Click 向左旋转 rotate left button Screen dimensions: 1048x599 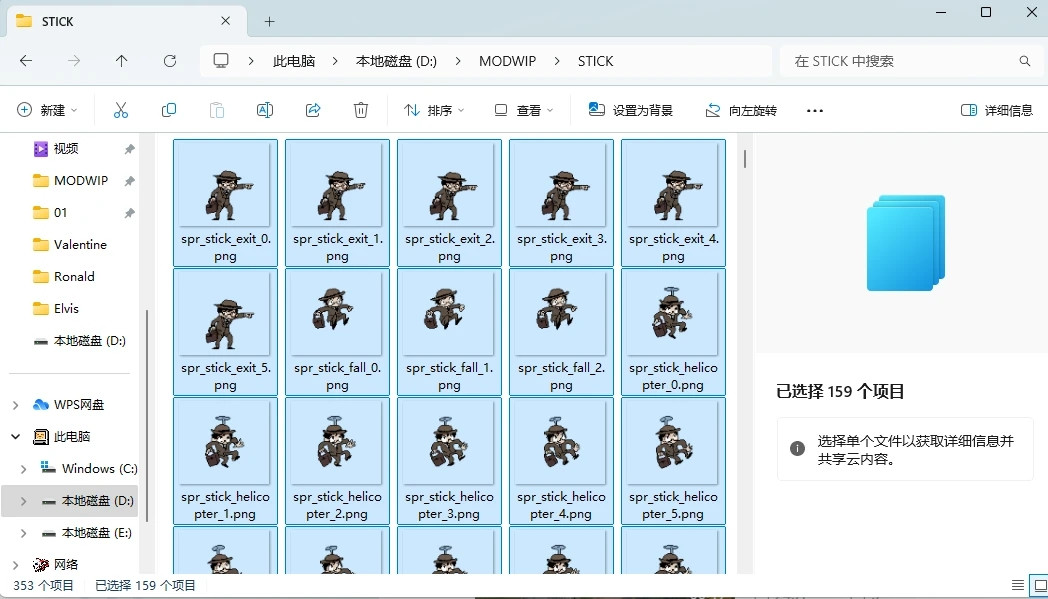click(741, 110)
